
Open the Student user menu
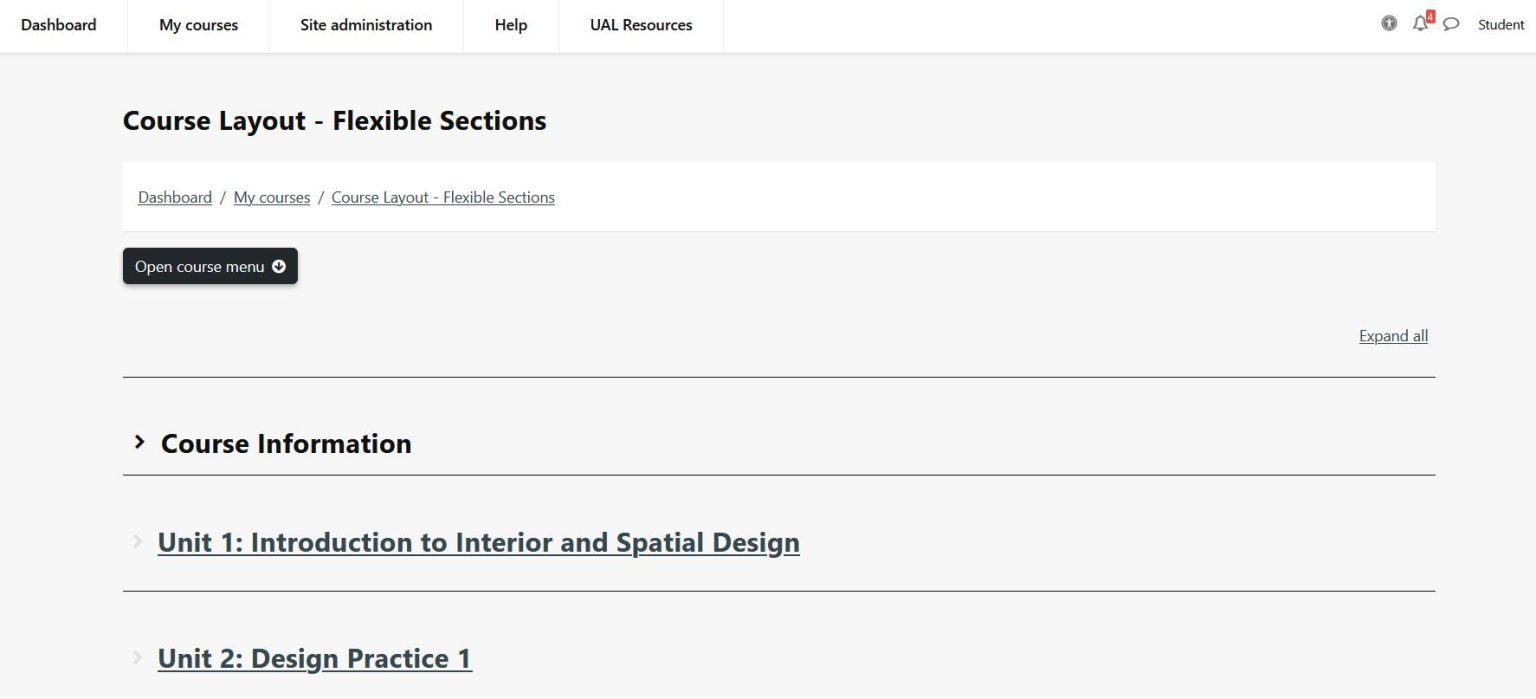(x=1500, y=24)
